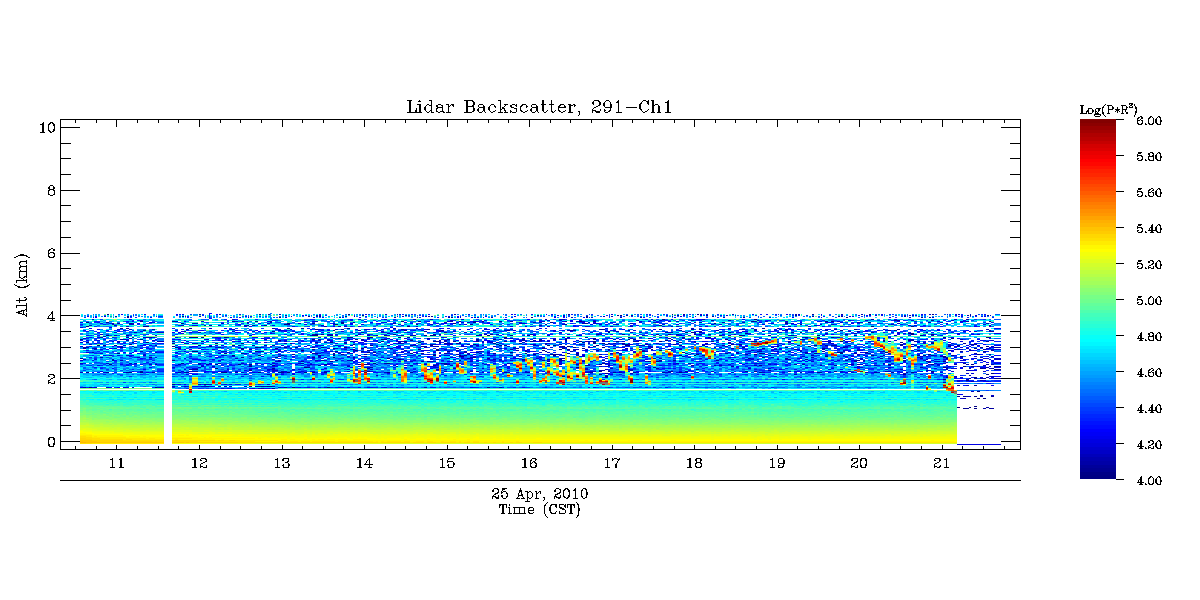Click colorbar value label 6.00
This screenshot has height=600, width=1200.
pyautogui.click(x=1149, y=121)
